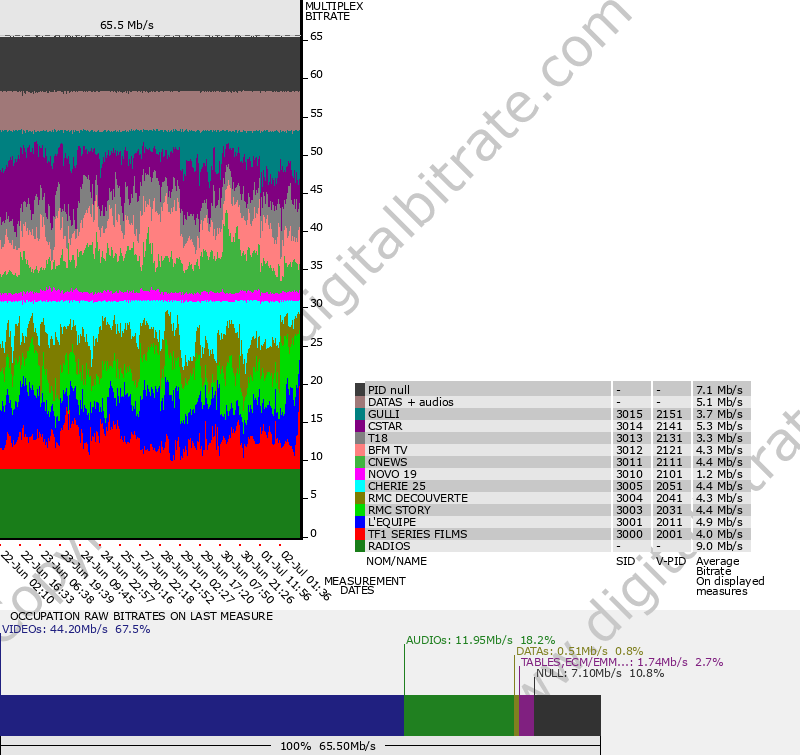Click the 'TF1 SERIES FILMS' channel name
The width and height of the screenshot is (800, 755).
(417, 534)
